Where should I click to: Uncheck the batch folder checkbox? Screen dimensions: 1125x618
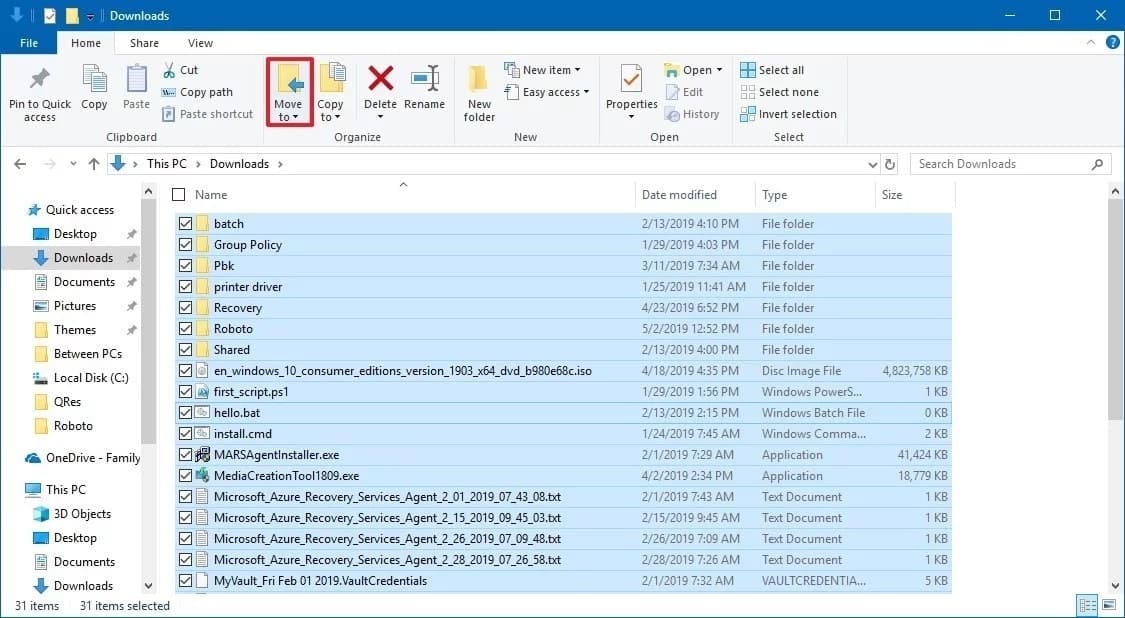[x=185, y=223]
